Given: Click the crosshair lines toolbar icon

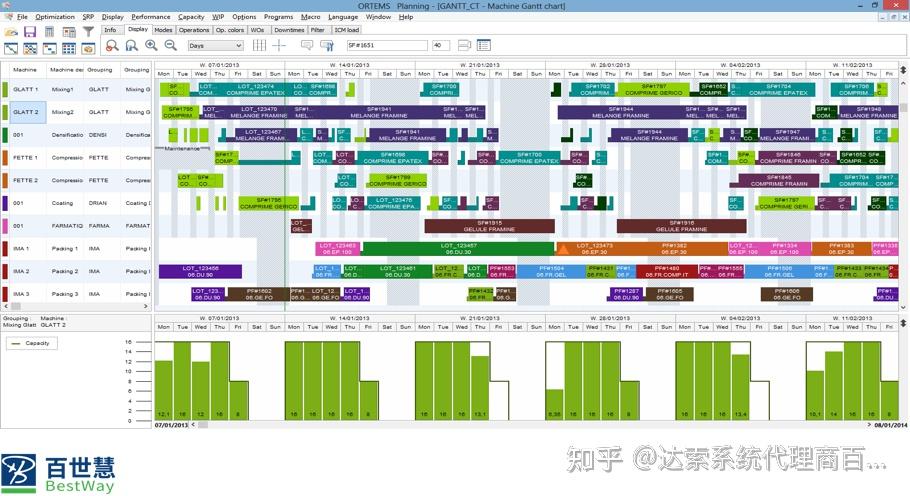Looking at the screenshot, I should point(279,45).
